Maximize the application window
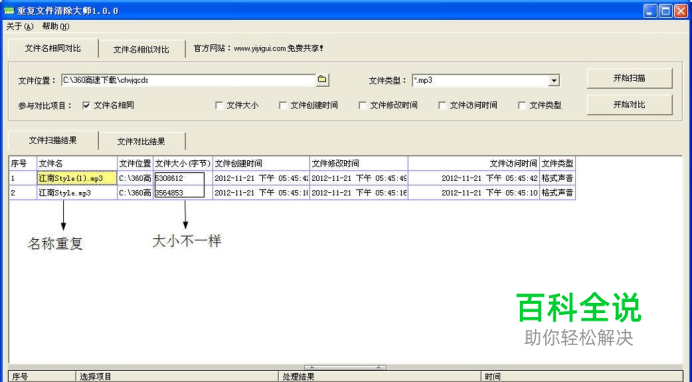The width and height of the screenshot is (692, 382). (x=666, y=11)
